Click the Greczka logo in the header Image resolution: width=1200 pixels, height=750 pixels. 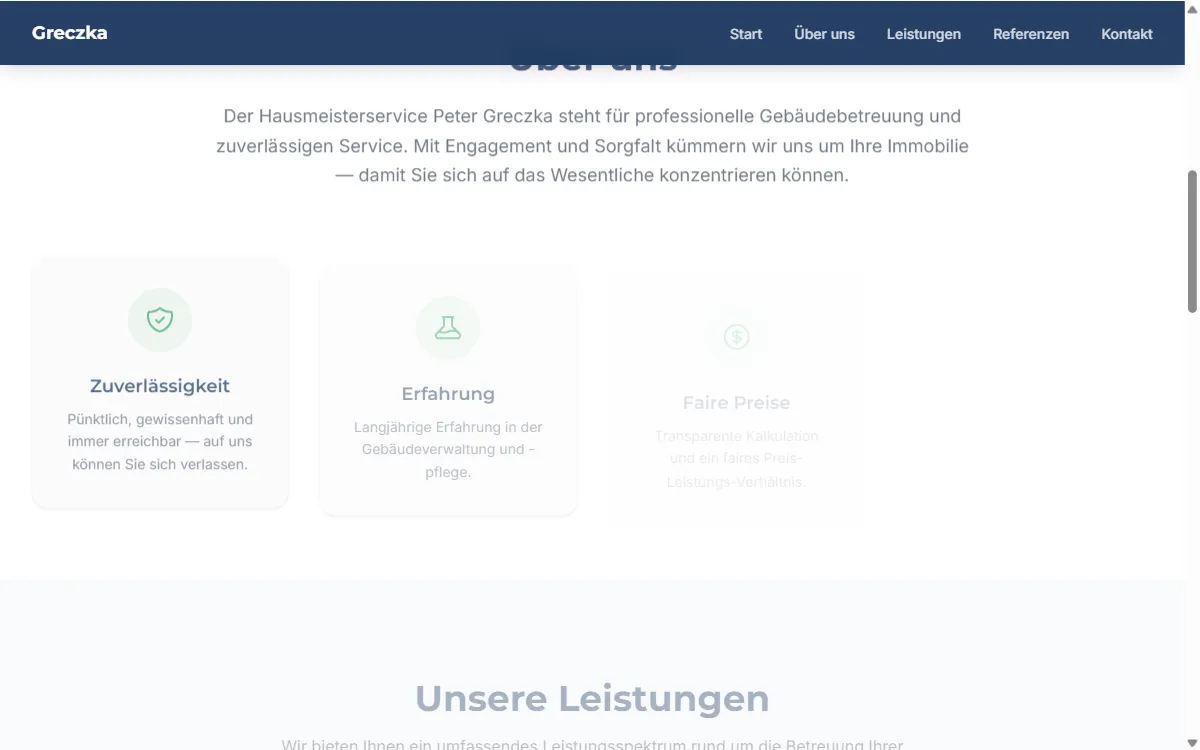point(69,32)
